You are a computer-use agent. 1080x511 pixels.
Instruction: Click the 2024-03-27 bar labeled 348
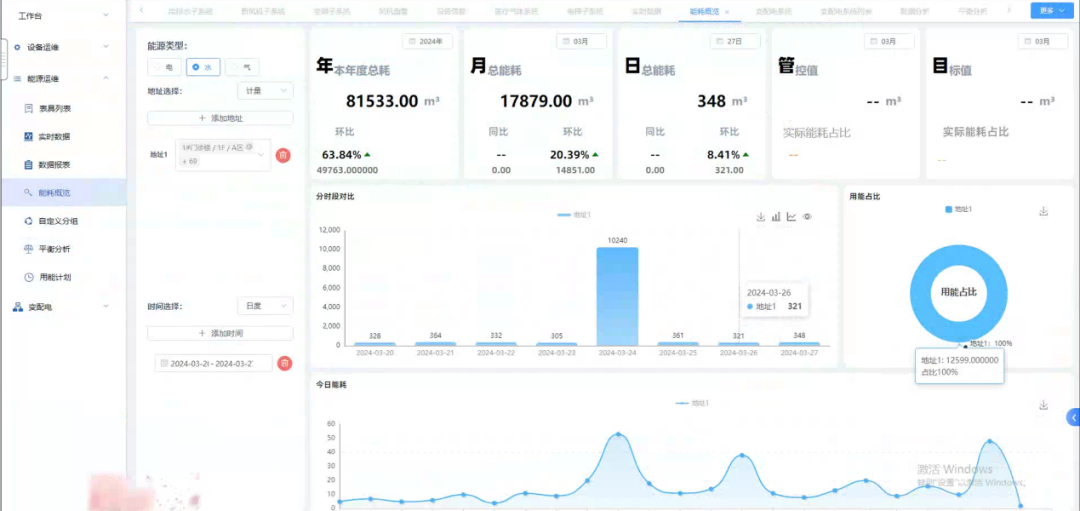pos(799,343)
